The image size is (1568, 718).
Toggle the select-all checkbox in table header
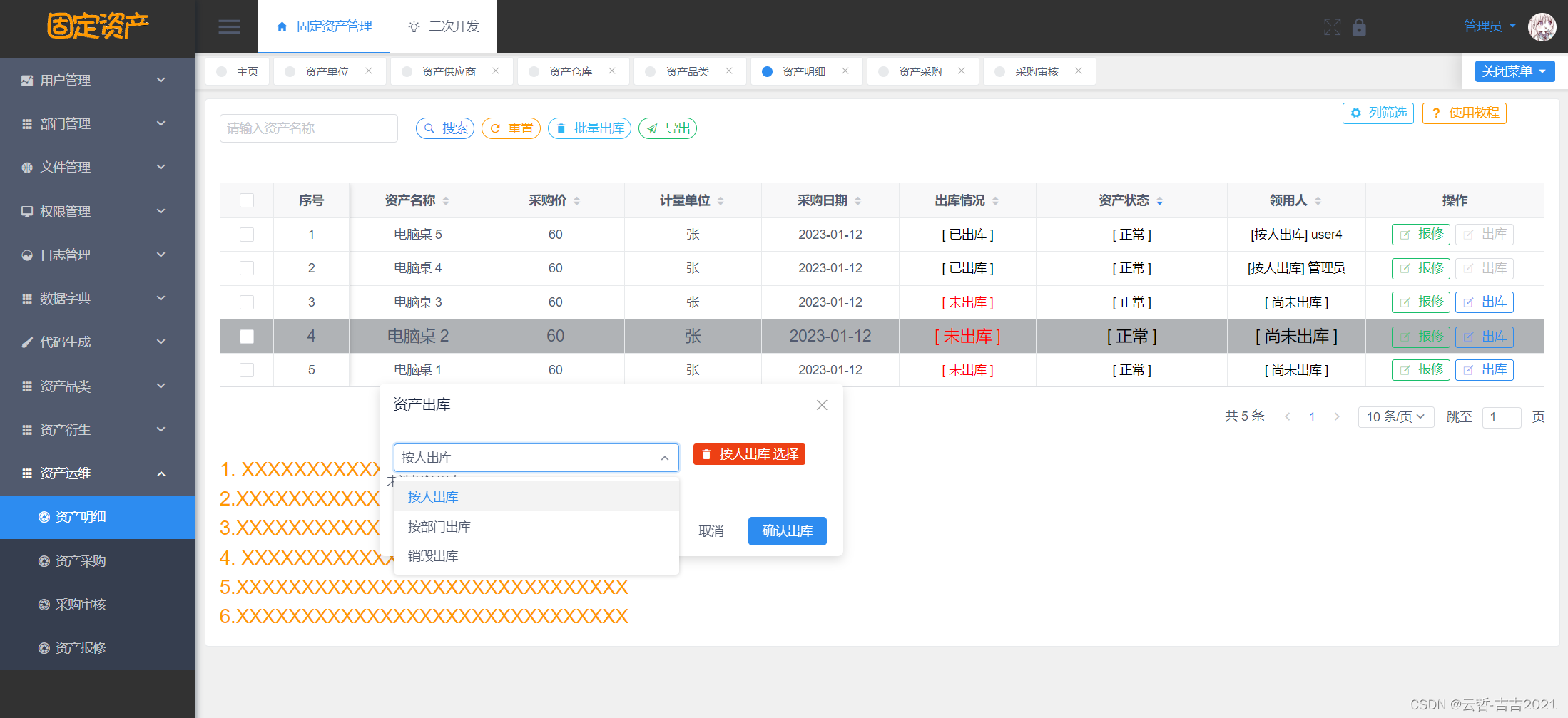(x=247, y=200)
